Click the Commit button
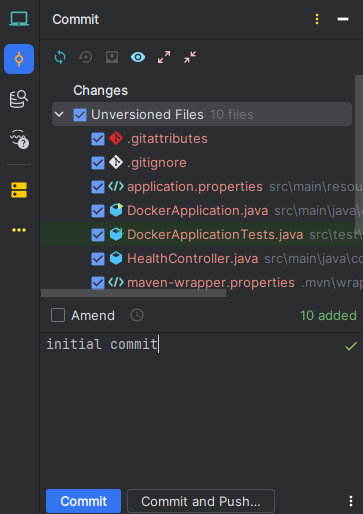363x514 pixels. click(x=83, y=501)
